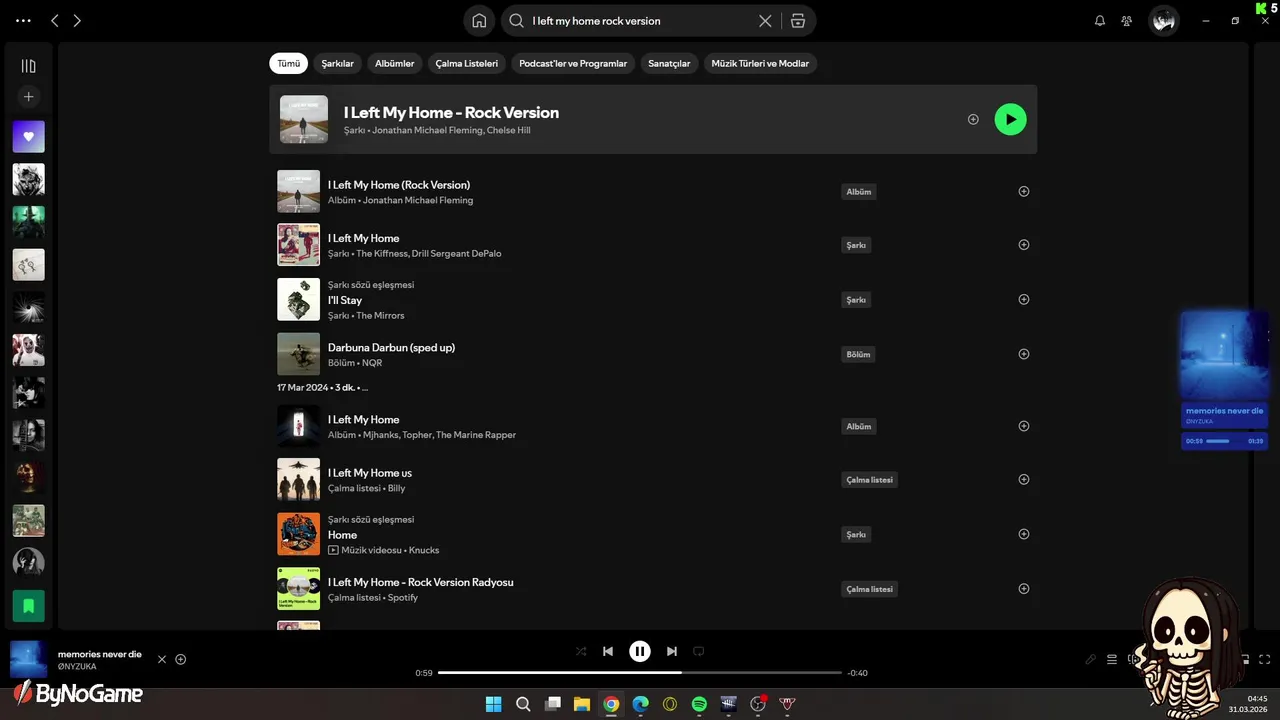1280x720 pixels.
Task: Skip to previous track
Action: 608,651
